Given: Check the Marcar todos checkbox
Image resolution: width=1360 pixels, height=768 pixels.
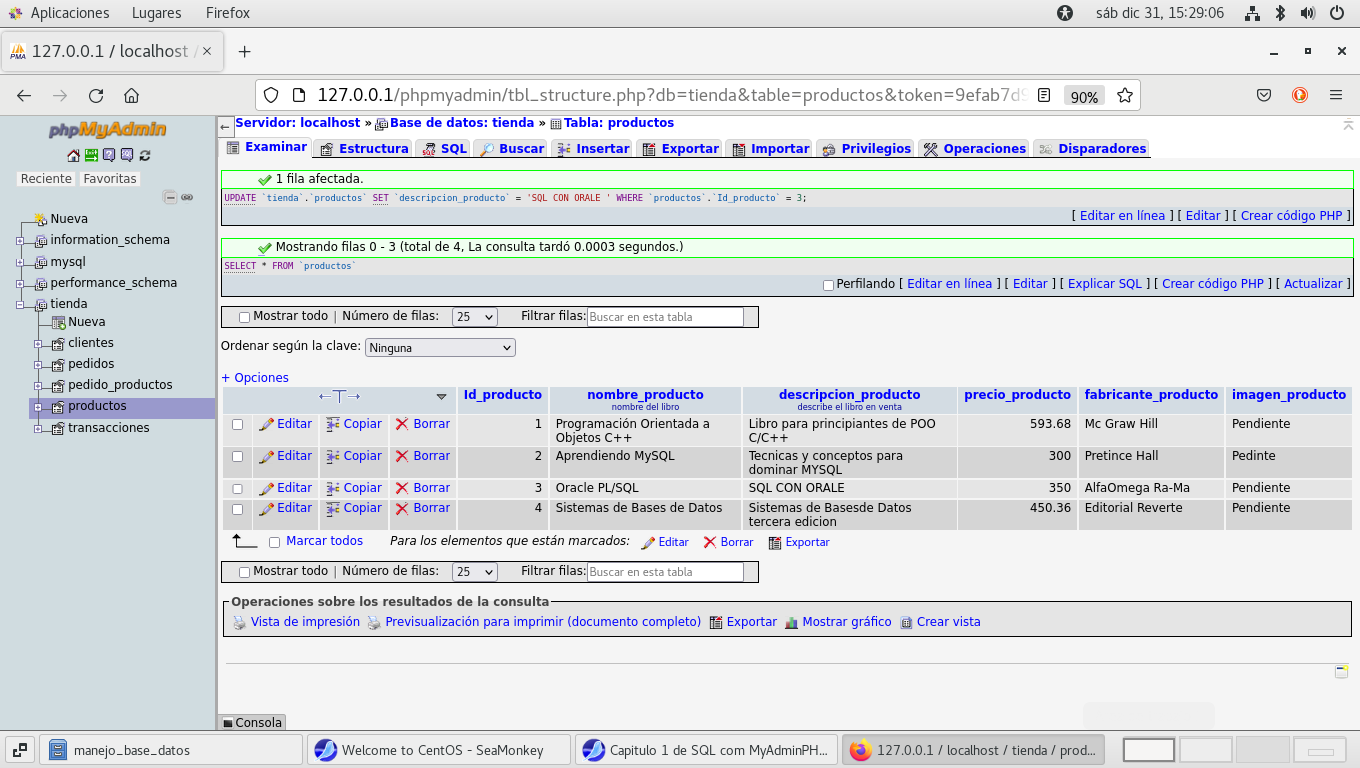Looking at the screenshot, I should click(274, 542).
